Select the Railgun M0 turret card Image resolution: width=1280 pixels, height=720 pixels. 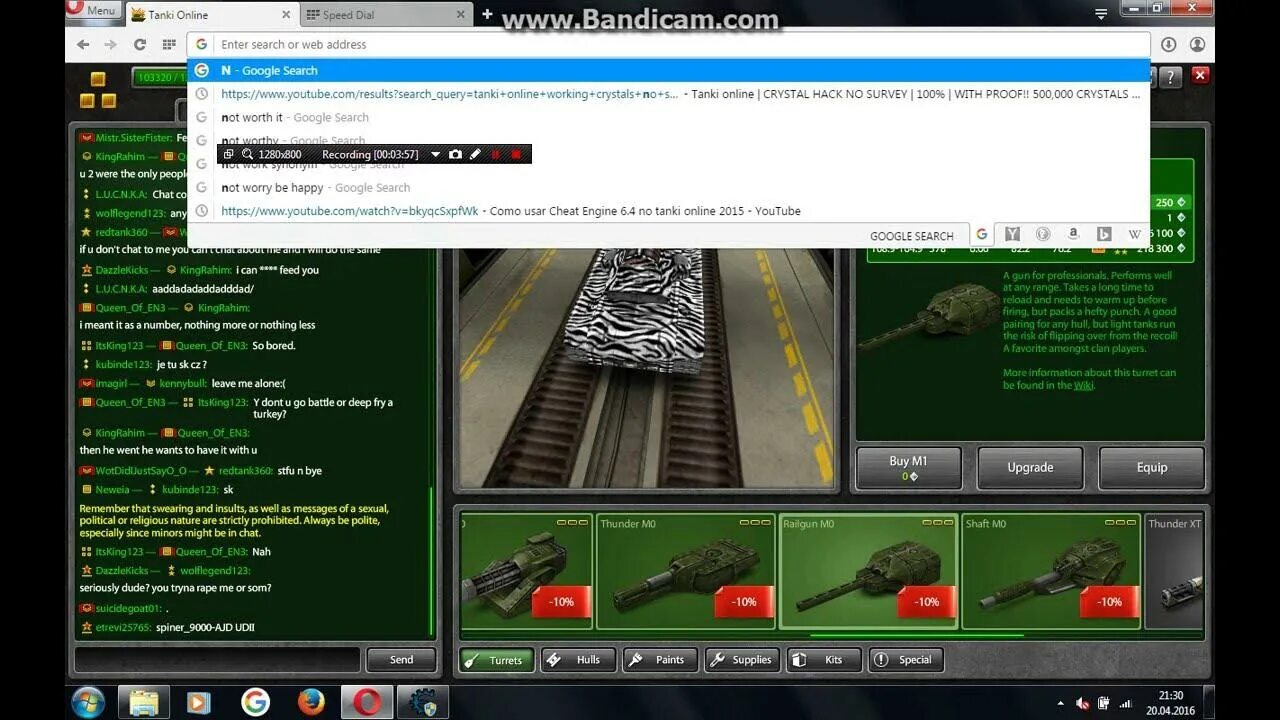tap(868, 571)
